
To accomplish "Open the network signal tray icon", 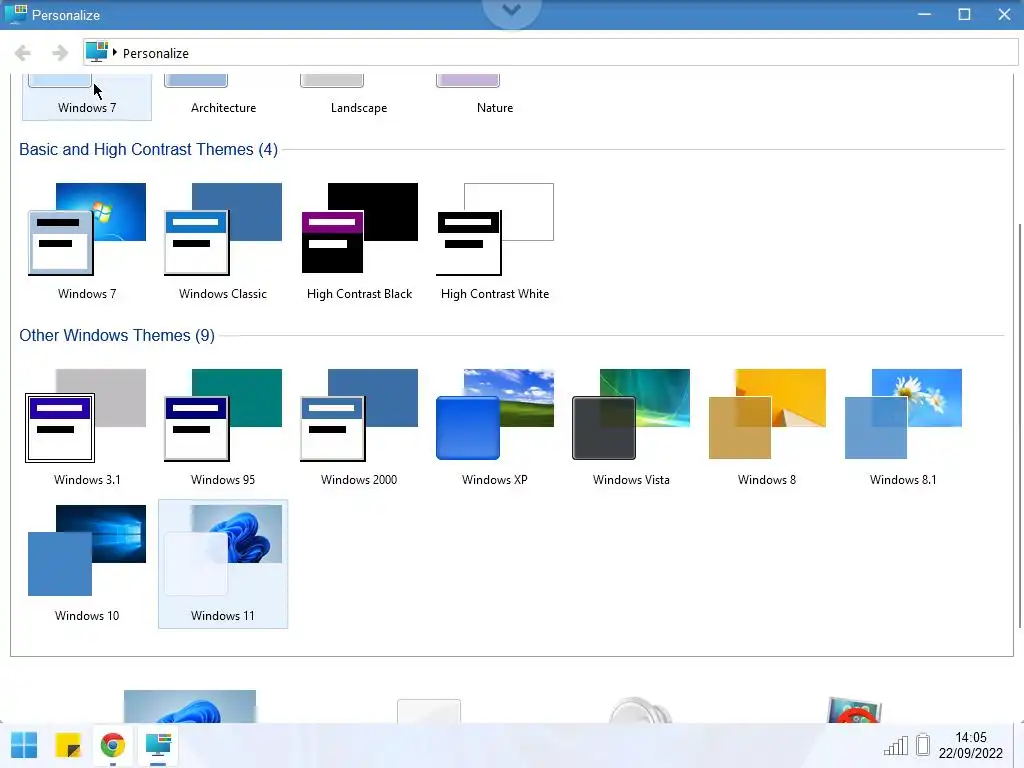I will 895,745.
